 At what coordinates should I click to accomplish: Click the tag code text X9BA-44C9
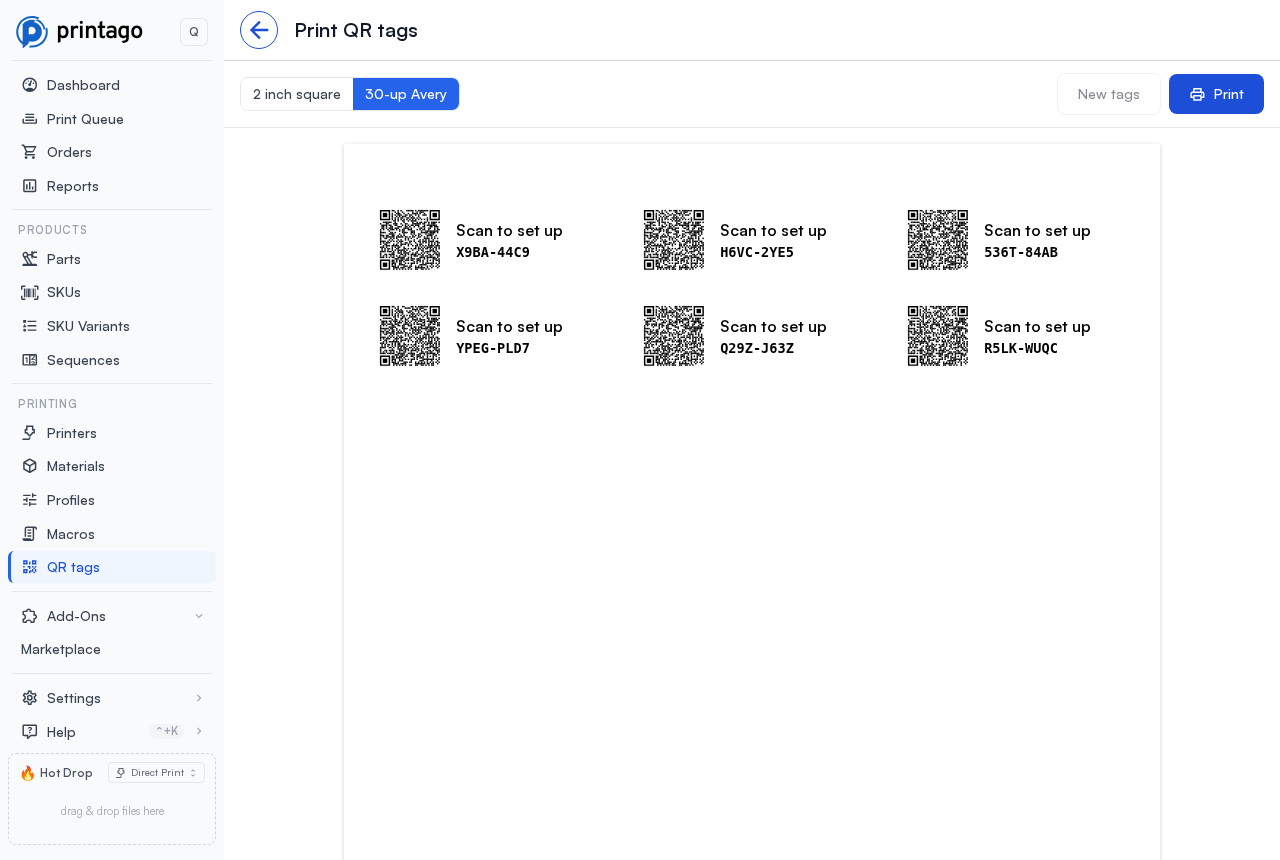[493, 252]
